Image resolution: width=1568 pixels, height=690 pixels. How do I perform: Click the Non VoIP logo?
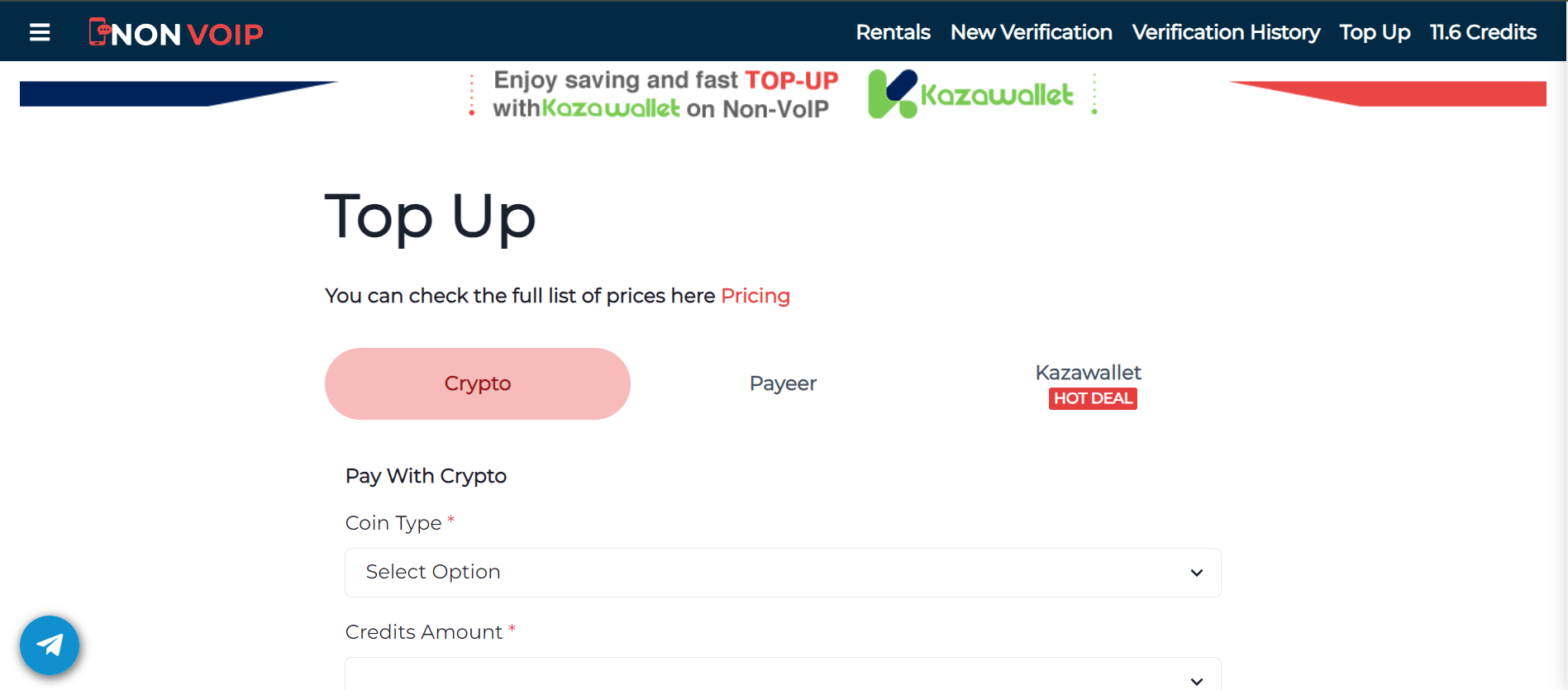click(x=176, y=32)
